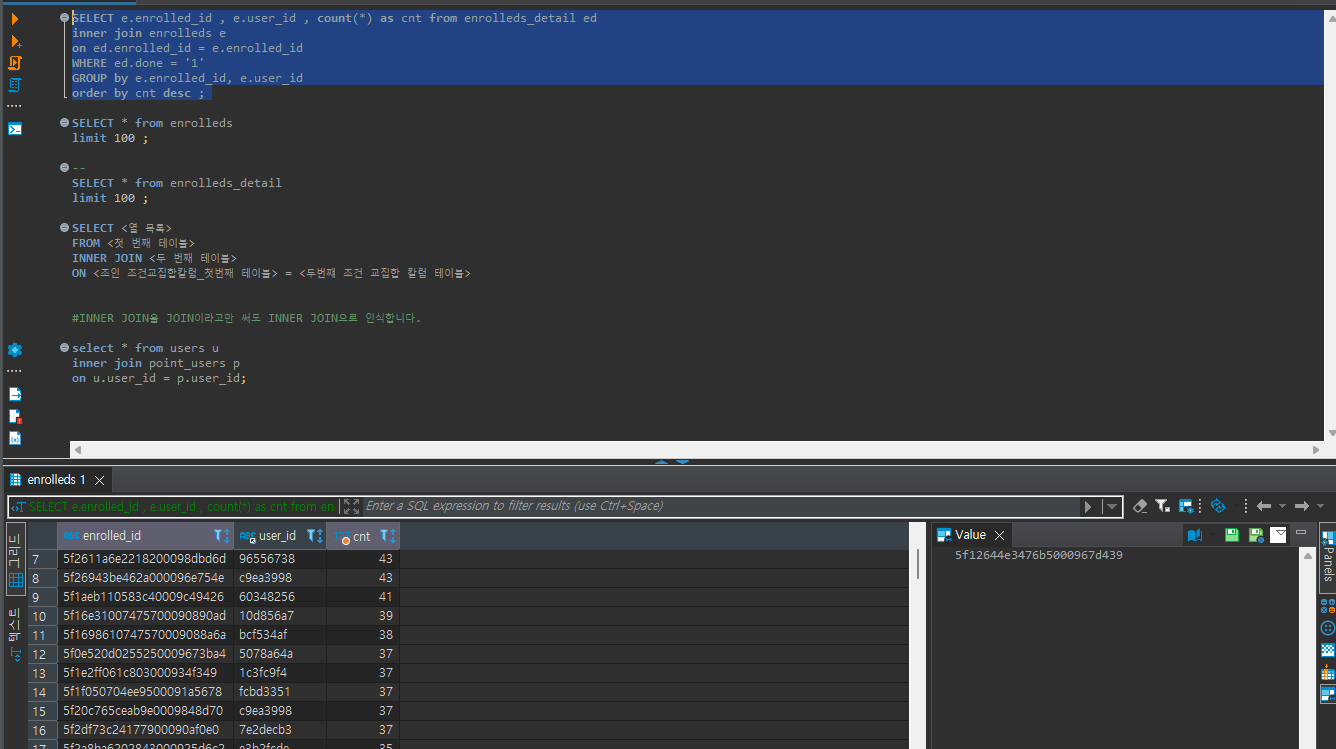The height and width of the screenshot is (749, 1336).
Task: Click the execute SQL script icon
Action: (x=14, y=63)
